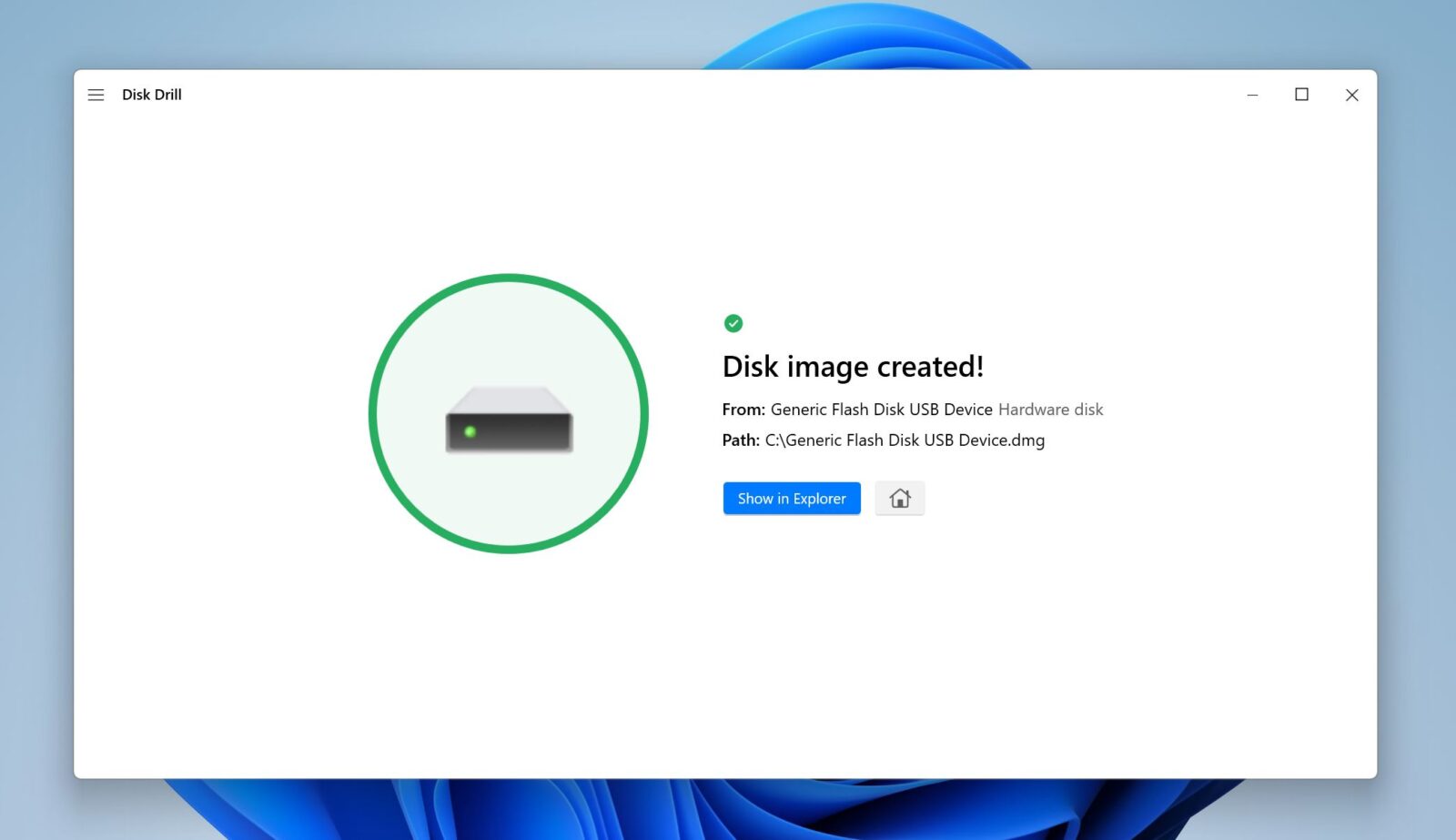Click the Disk Drill title text
1456x840 pixels.
coord(152,95)
